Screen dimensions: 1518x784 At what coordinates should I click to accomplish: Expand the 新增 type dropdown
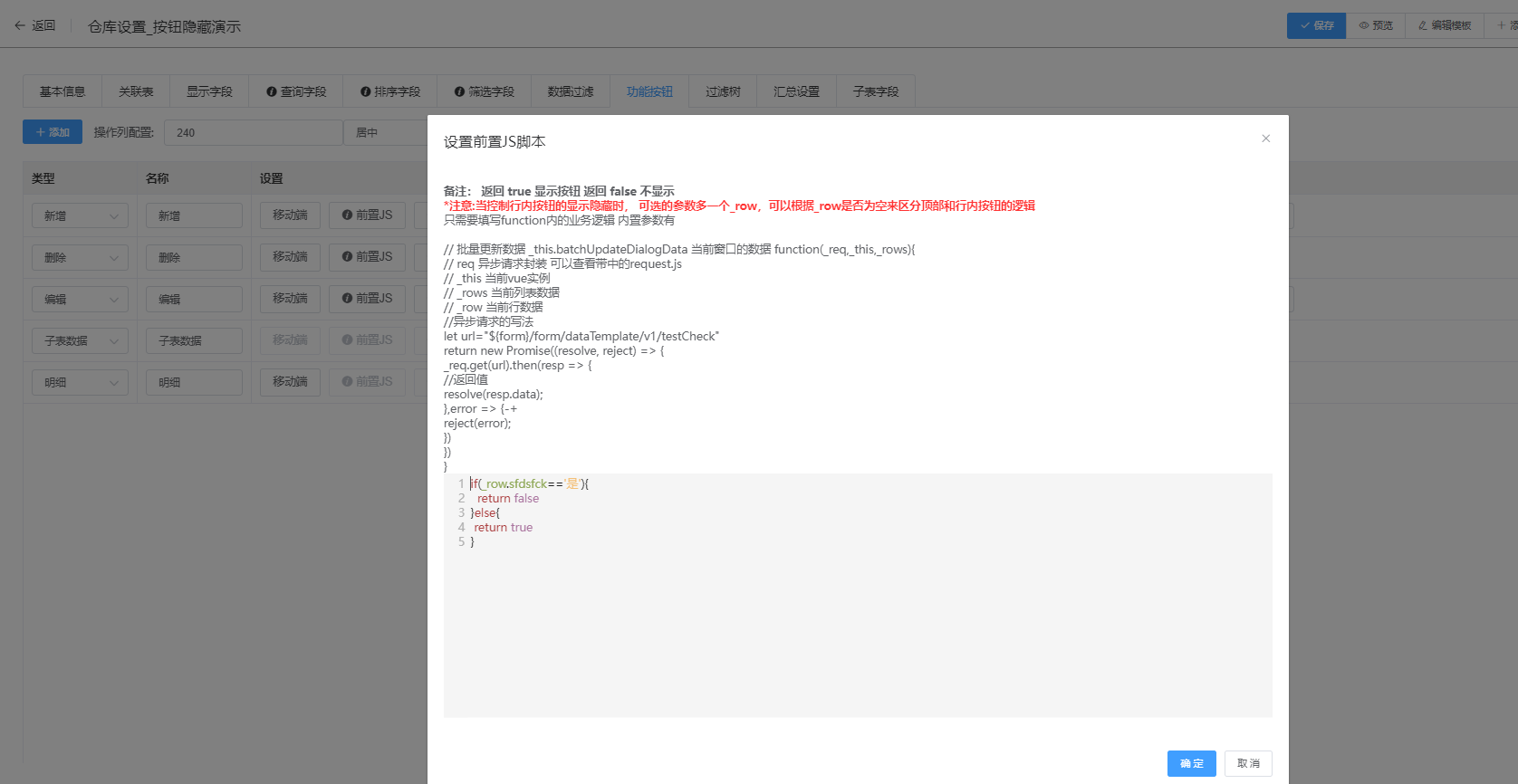114,216
